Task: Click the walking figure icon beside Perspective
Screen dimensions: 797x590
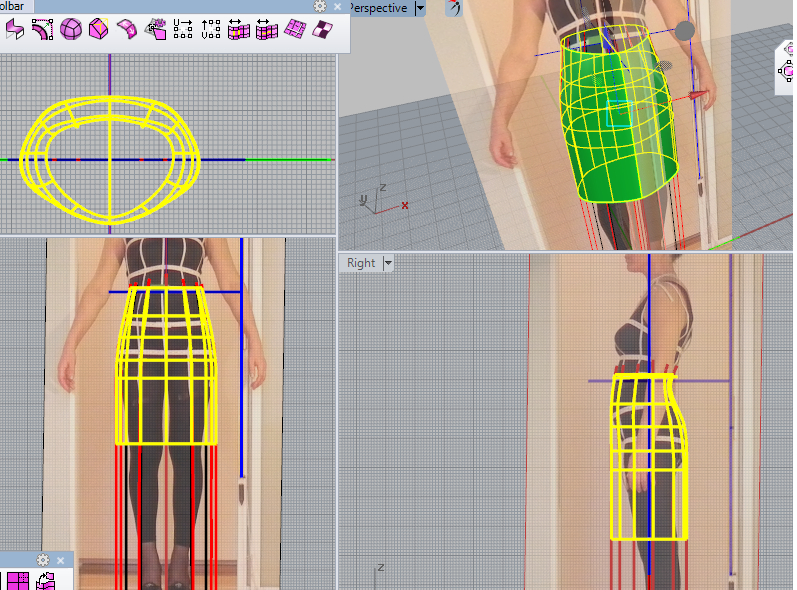Action: point(454,8)
